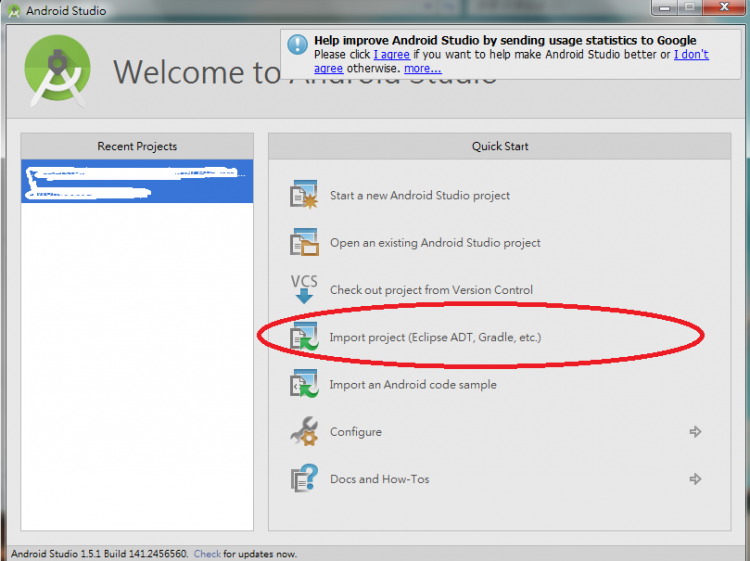
Task: Click the I agree link
Action: pyautogui.click(x=391, y=55)
